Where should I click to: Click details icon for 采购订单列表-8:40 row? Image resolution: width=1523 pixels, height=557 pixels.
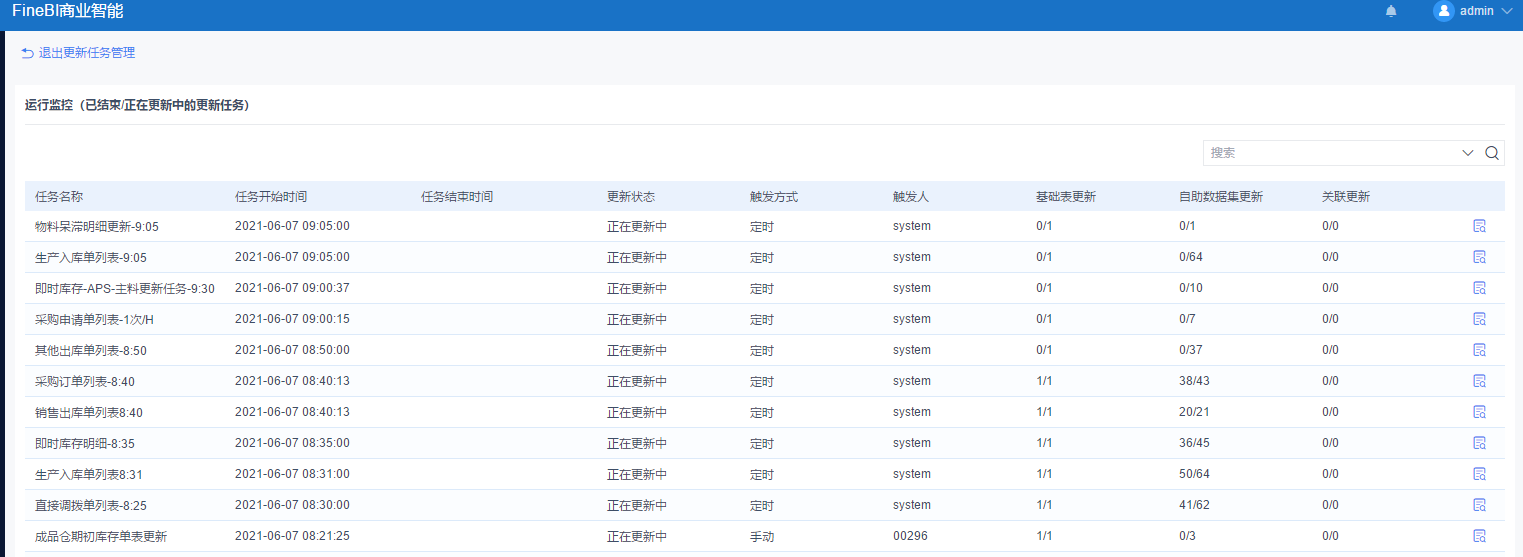[1479, 381]
